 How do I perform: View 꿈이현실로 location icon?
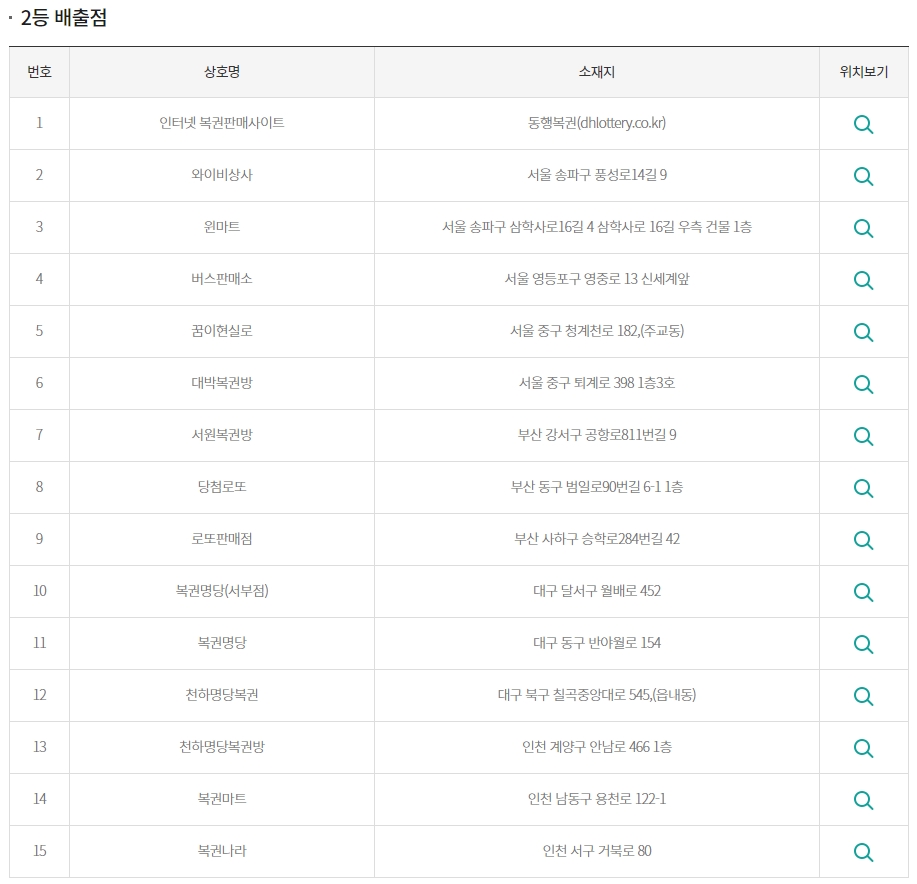pos(863,332)
